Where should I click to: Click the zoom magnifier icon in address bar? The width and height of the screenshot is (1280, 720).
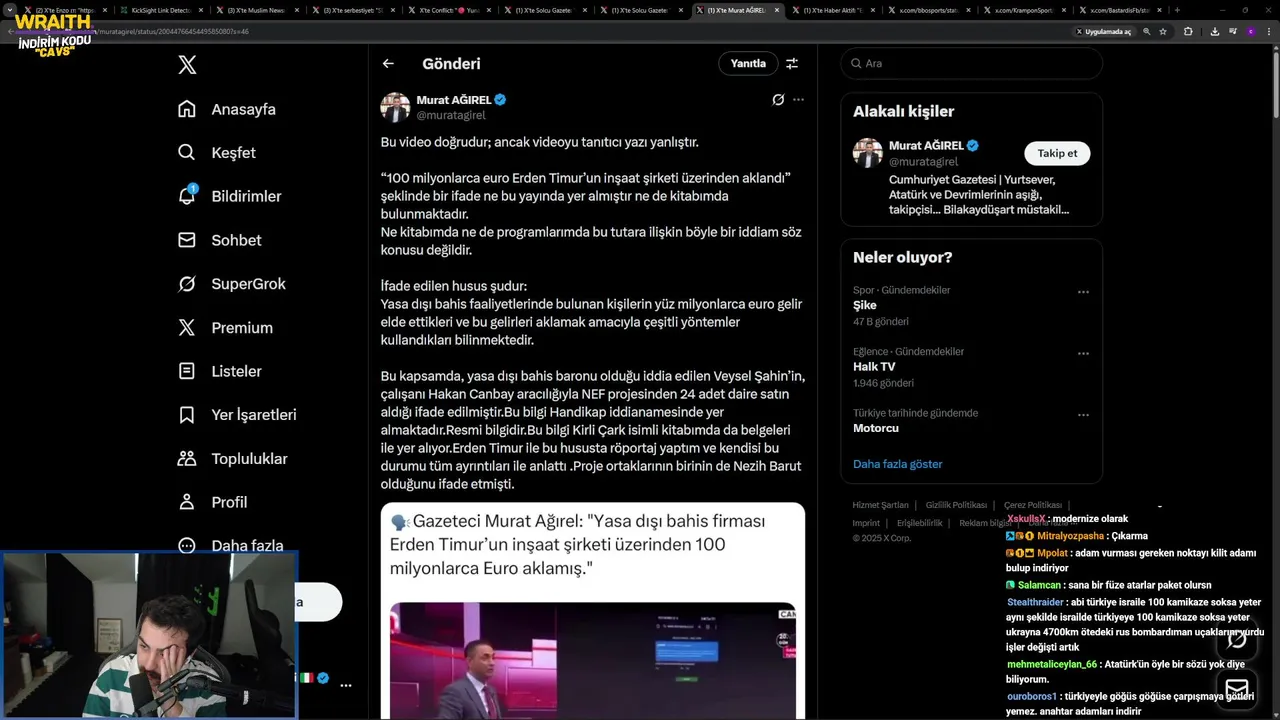[x=1147, y=31]
